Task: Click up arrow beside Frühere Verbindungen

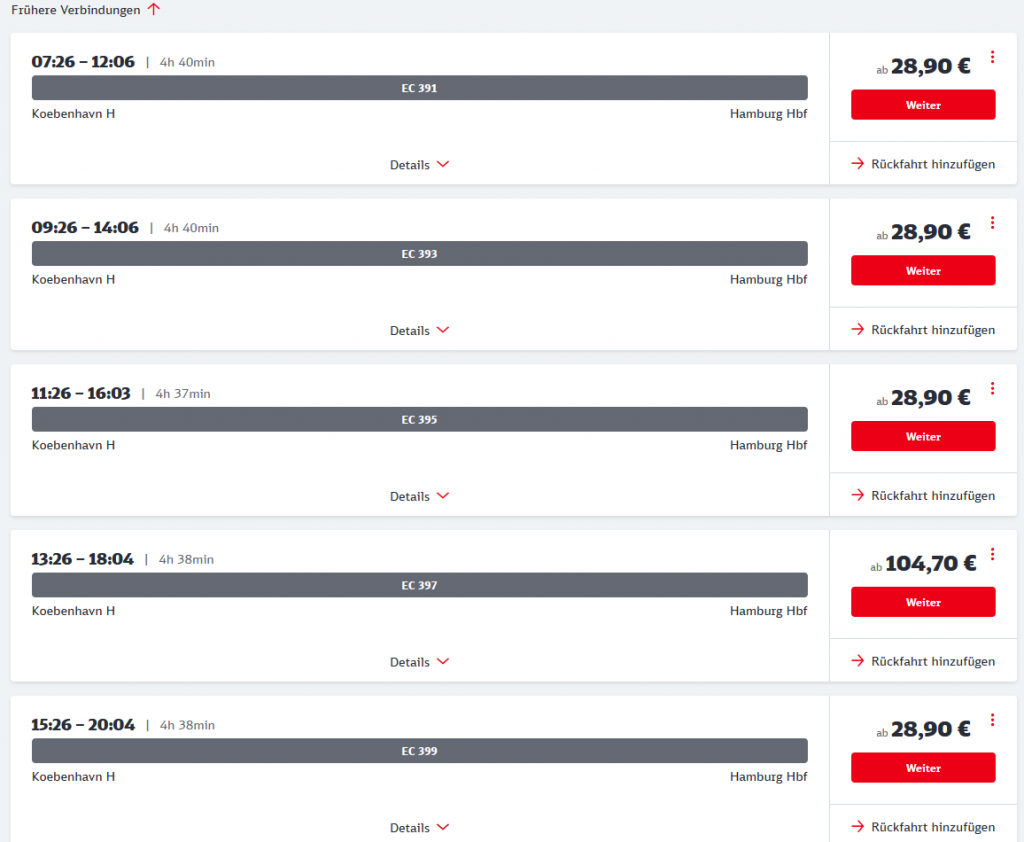Action: click(153, 9)
